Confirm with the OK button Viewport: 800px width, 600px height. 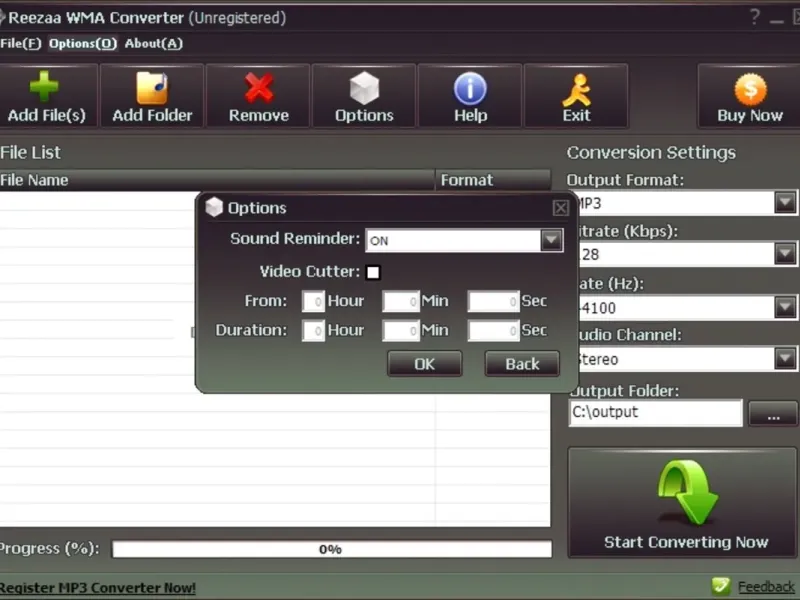[x=424, y=364]
